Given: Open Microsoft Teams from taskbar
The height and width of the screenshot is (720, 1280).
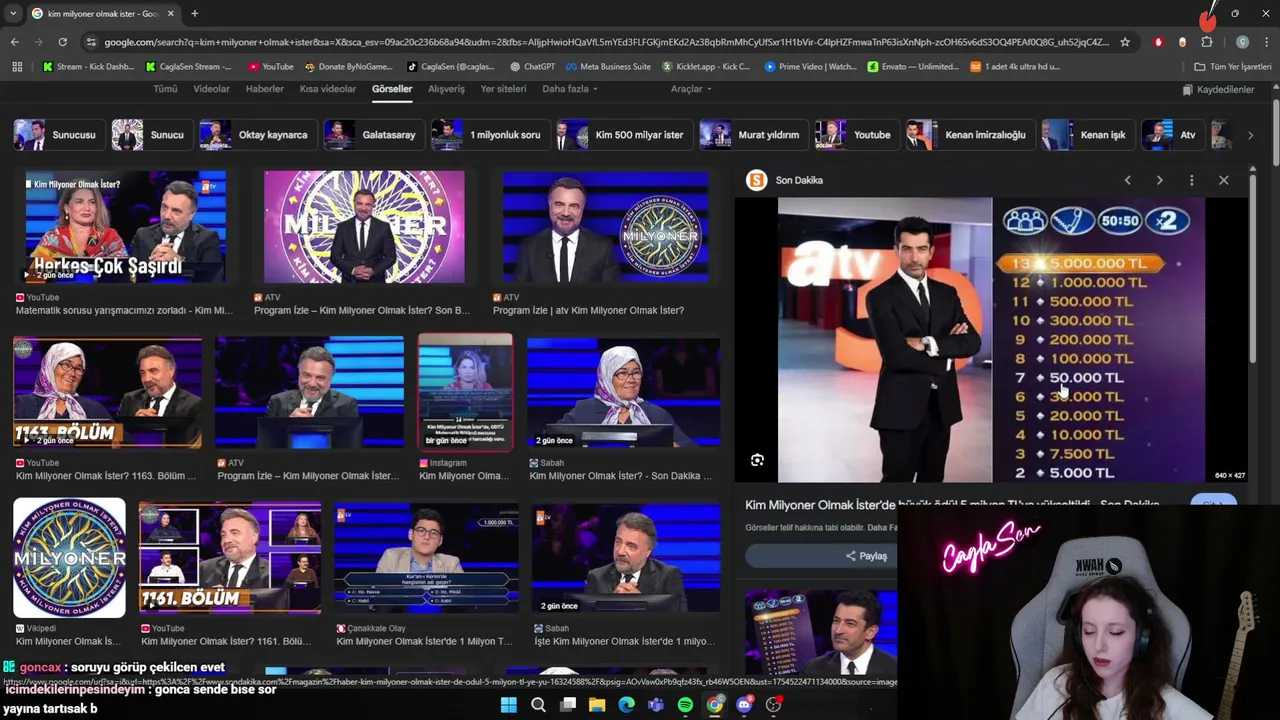Looking at the screenshot, I should (656, 705).
